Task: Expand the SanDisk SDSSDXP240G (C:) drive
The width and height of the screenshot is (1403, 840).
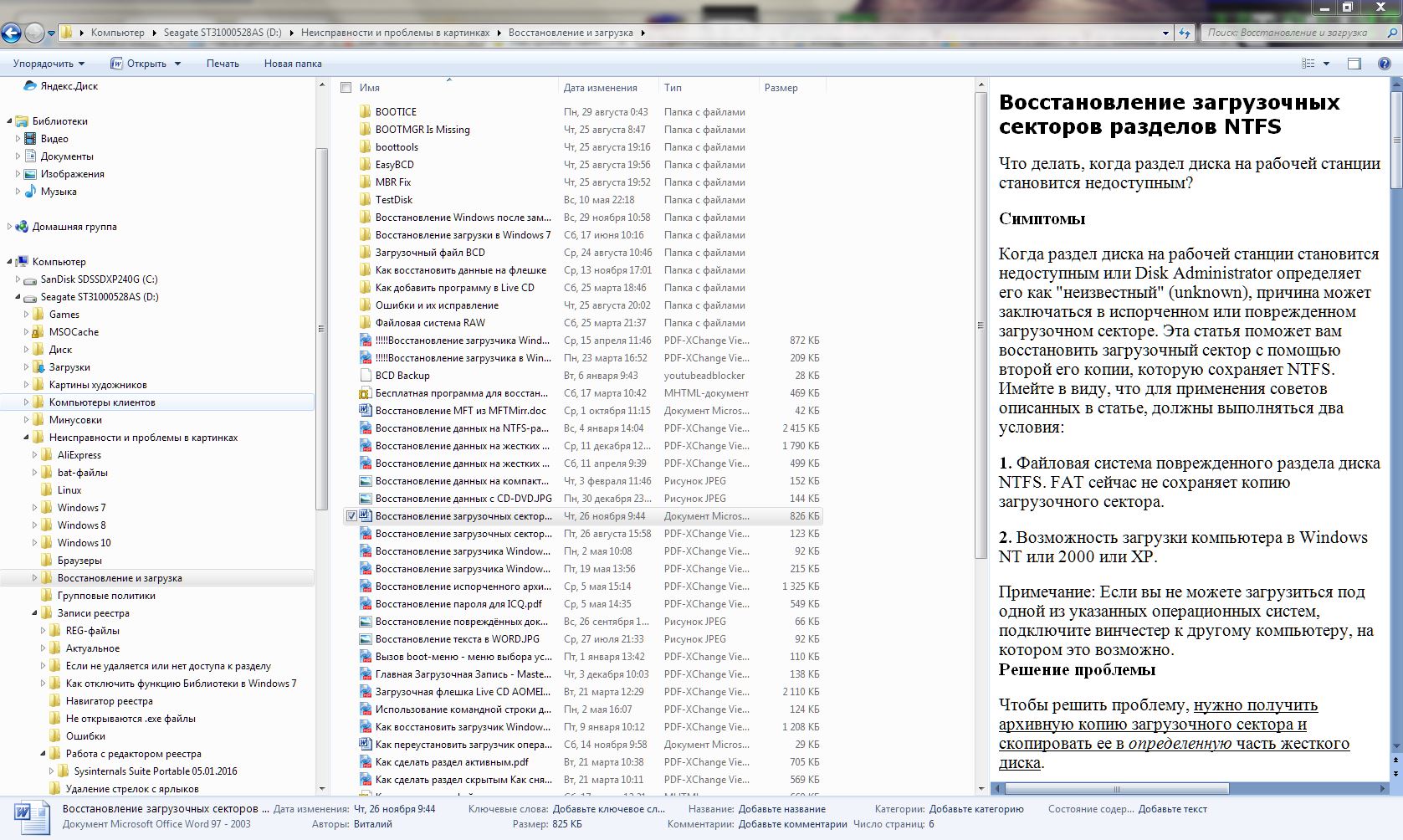Action: pyautogui.click(x=18, y=279)
